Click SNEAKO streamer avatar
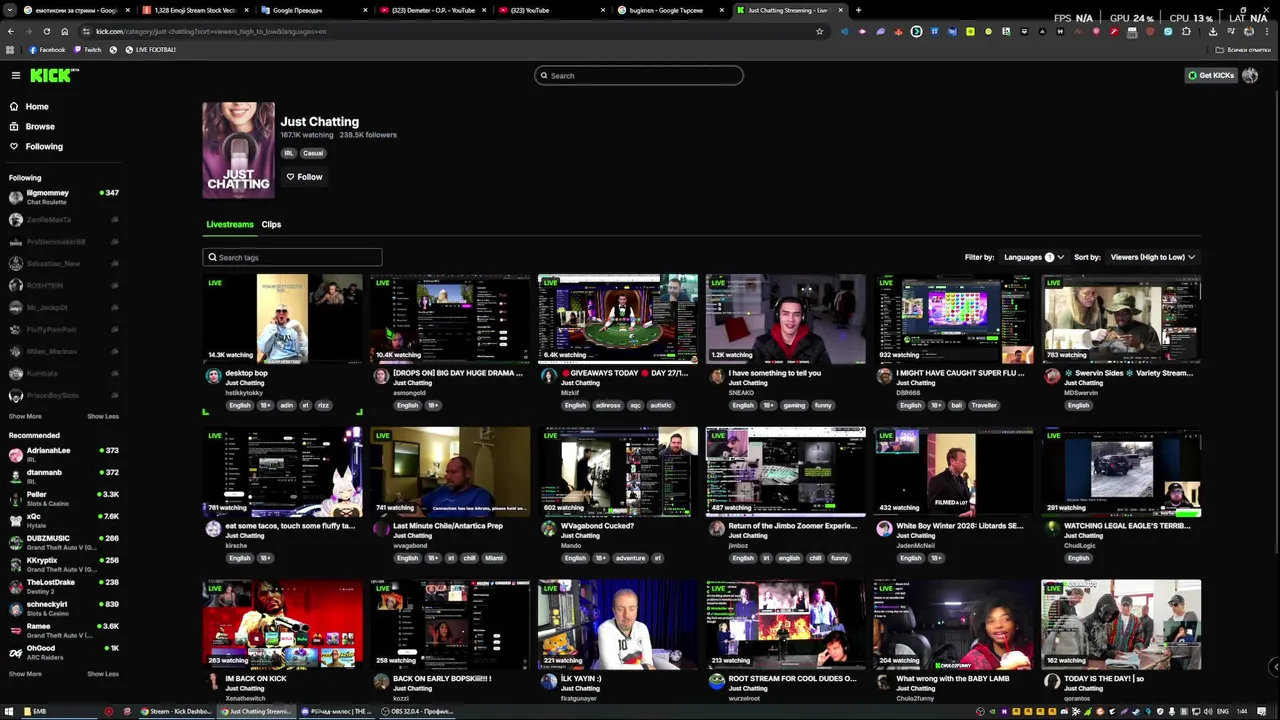Image resolution: width=1280 pixels, height=720 pixels. [x=717, y=376]
